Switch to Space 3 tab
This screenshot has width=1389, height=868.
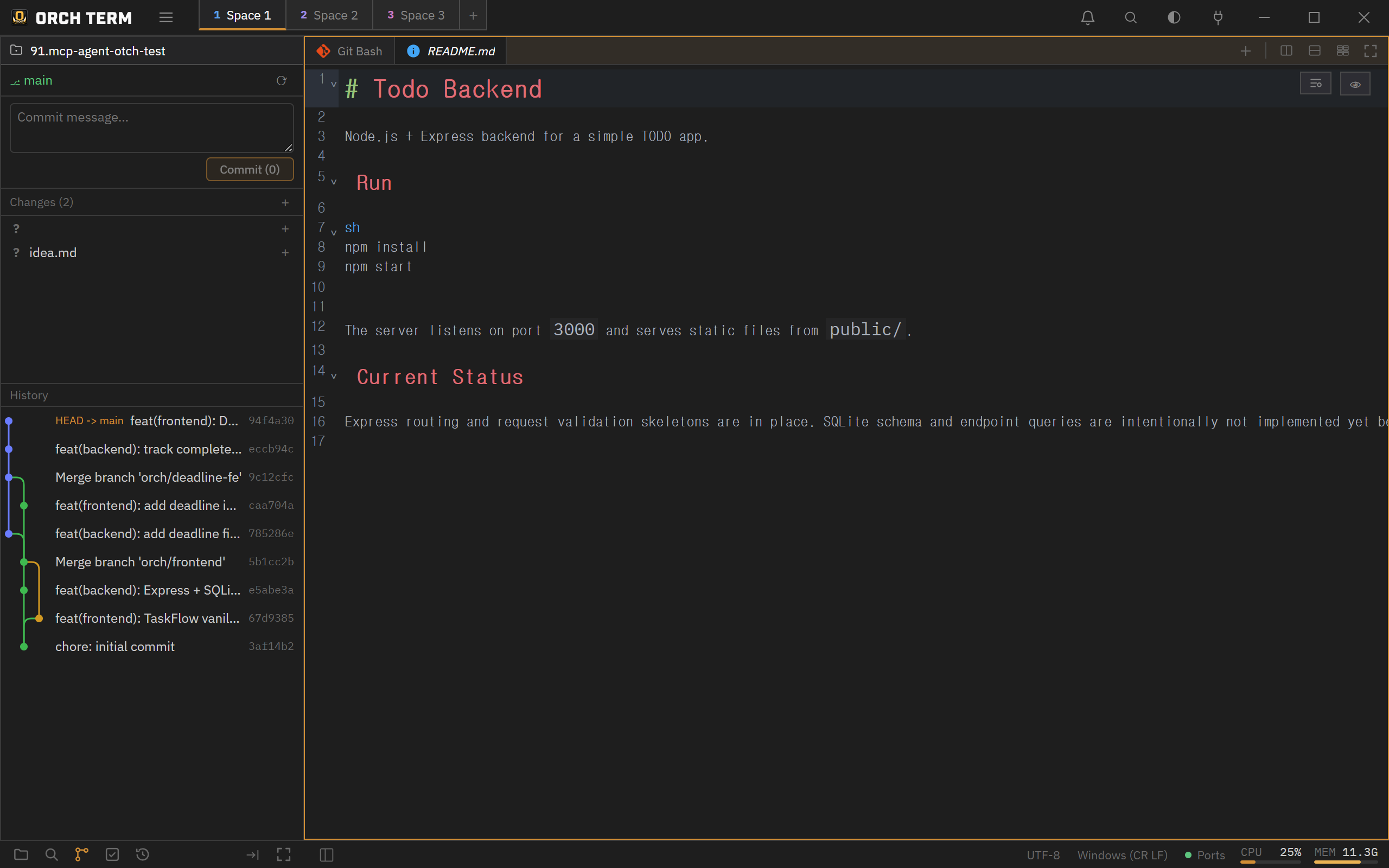pyautogui.click(x=416, y=16)
